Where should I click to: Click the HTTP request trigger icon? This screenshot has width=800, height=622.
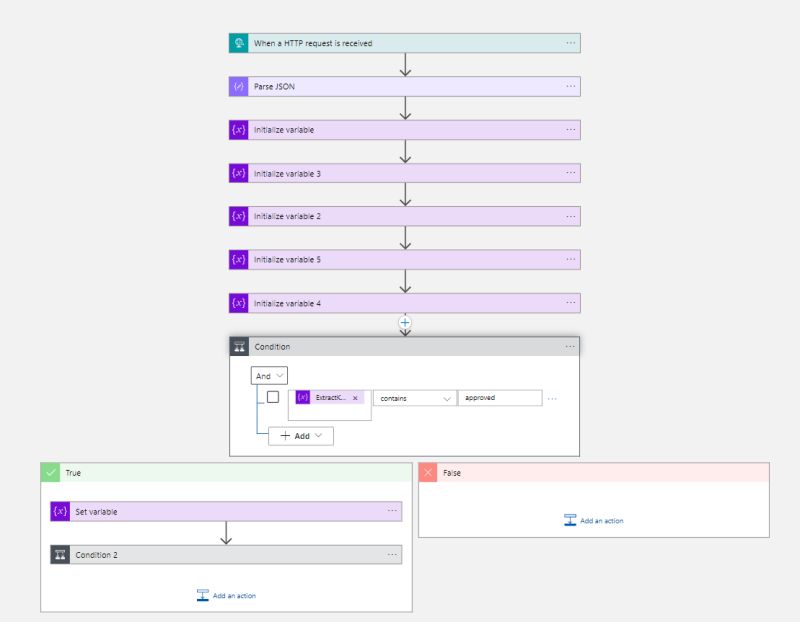(238, 43)
